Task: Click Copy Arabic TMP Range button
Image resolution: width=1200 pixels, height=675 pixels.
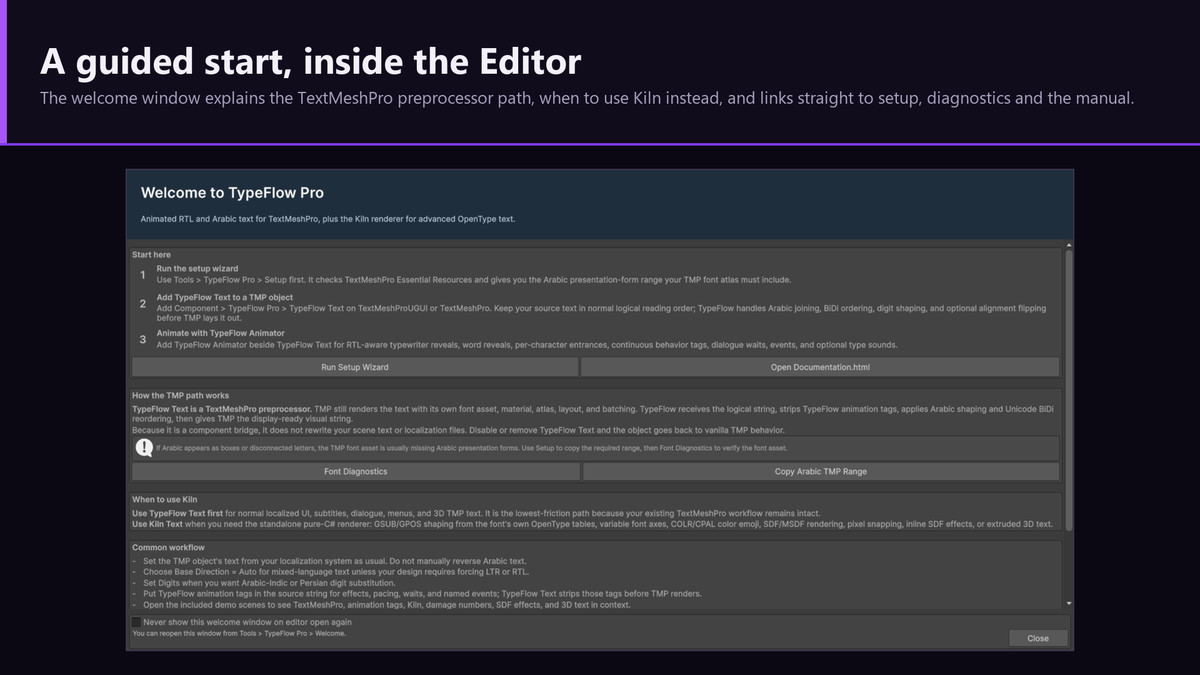Action: (820, 471)
